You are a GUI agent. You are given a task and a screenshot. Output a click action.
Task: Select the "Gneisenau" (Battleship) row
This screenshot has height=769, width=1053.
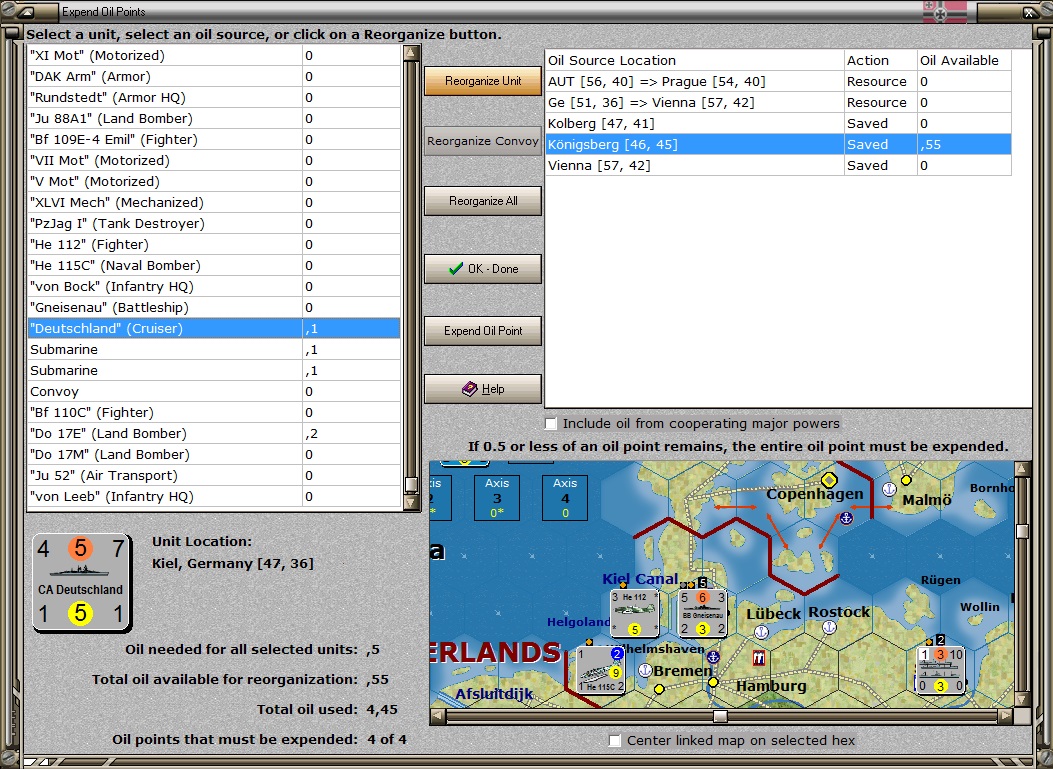point(214,308)
